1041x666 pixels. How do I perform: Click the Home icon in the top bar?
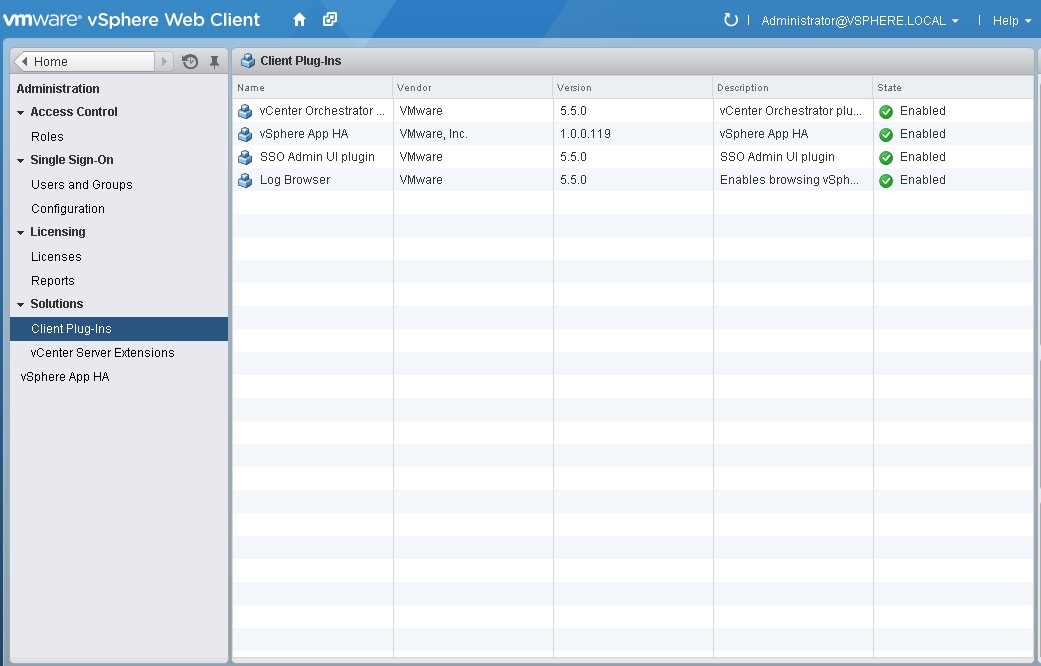(298, 19)
